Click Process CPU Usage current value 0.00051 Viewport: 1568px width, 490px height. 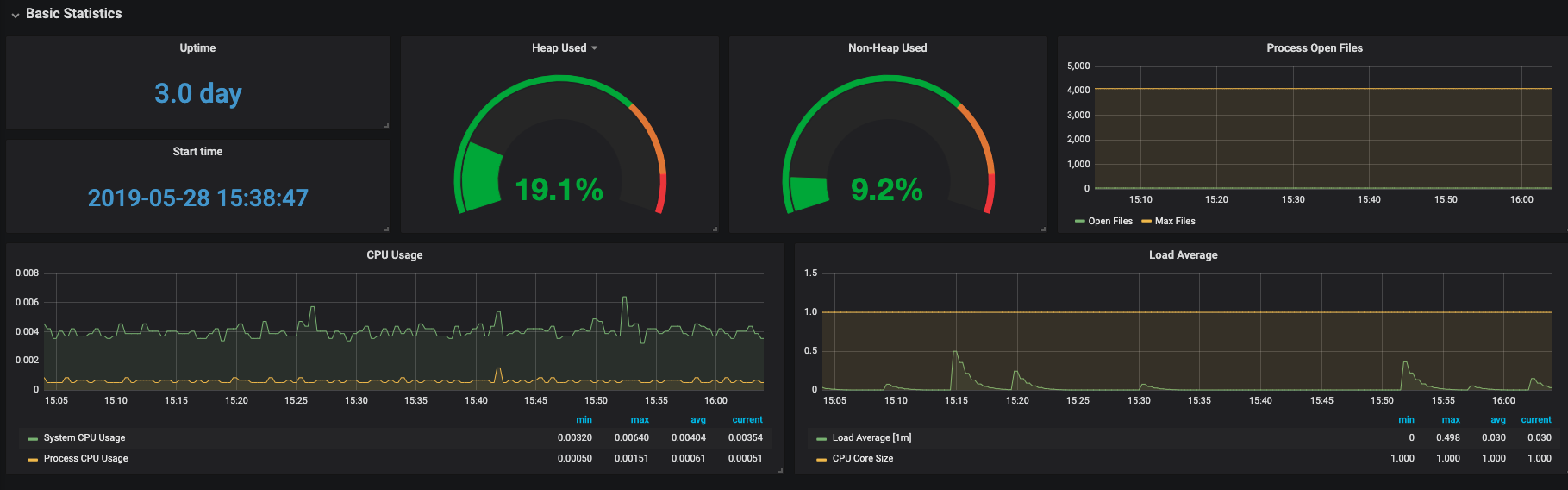746,459
